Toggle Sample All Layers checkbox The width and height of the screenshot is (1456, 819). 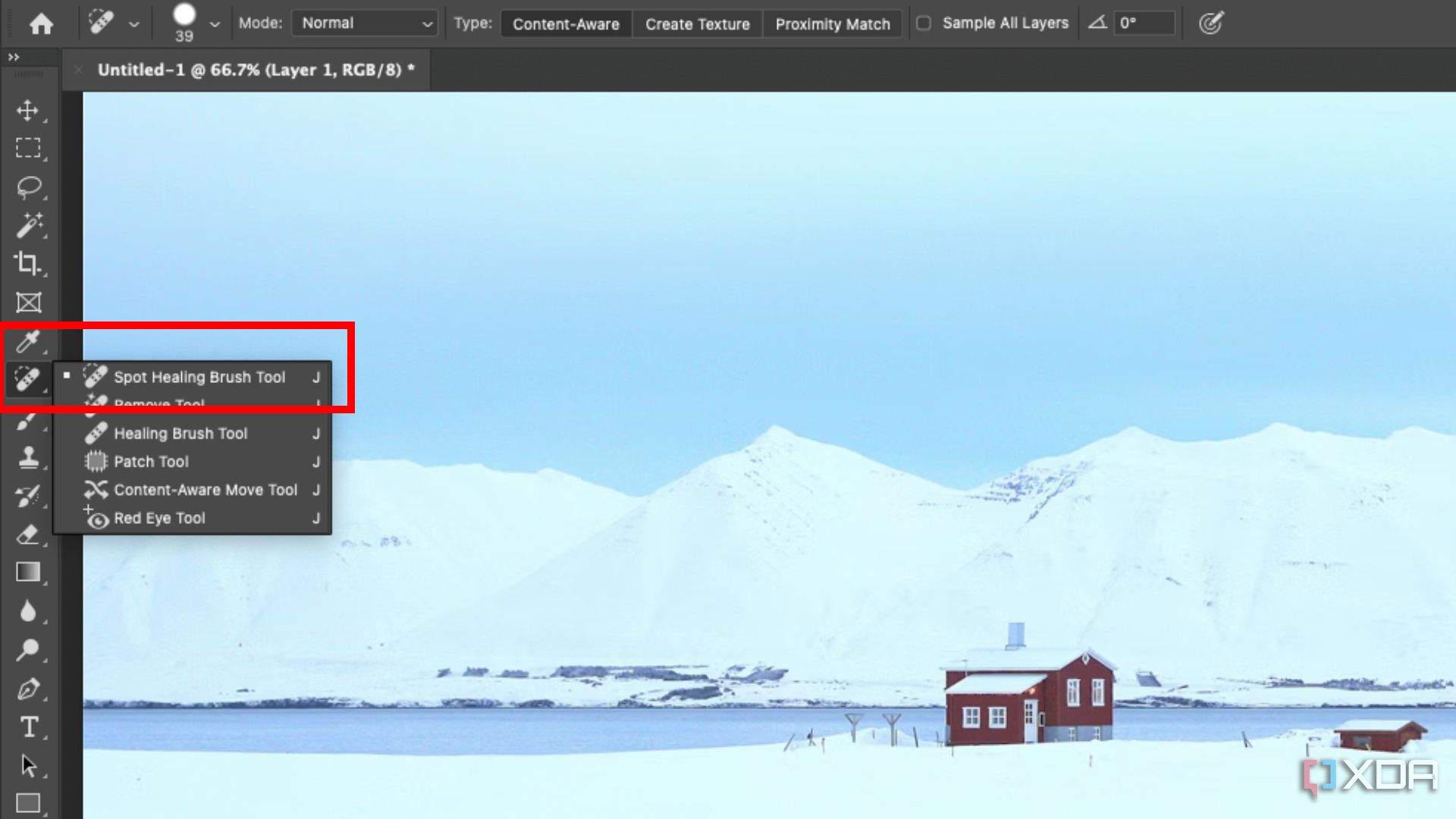click(x=923, y=22)
